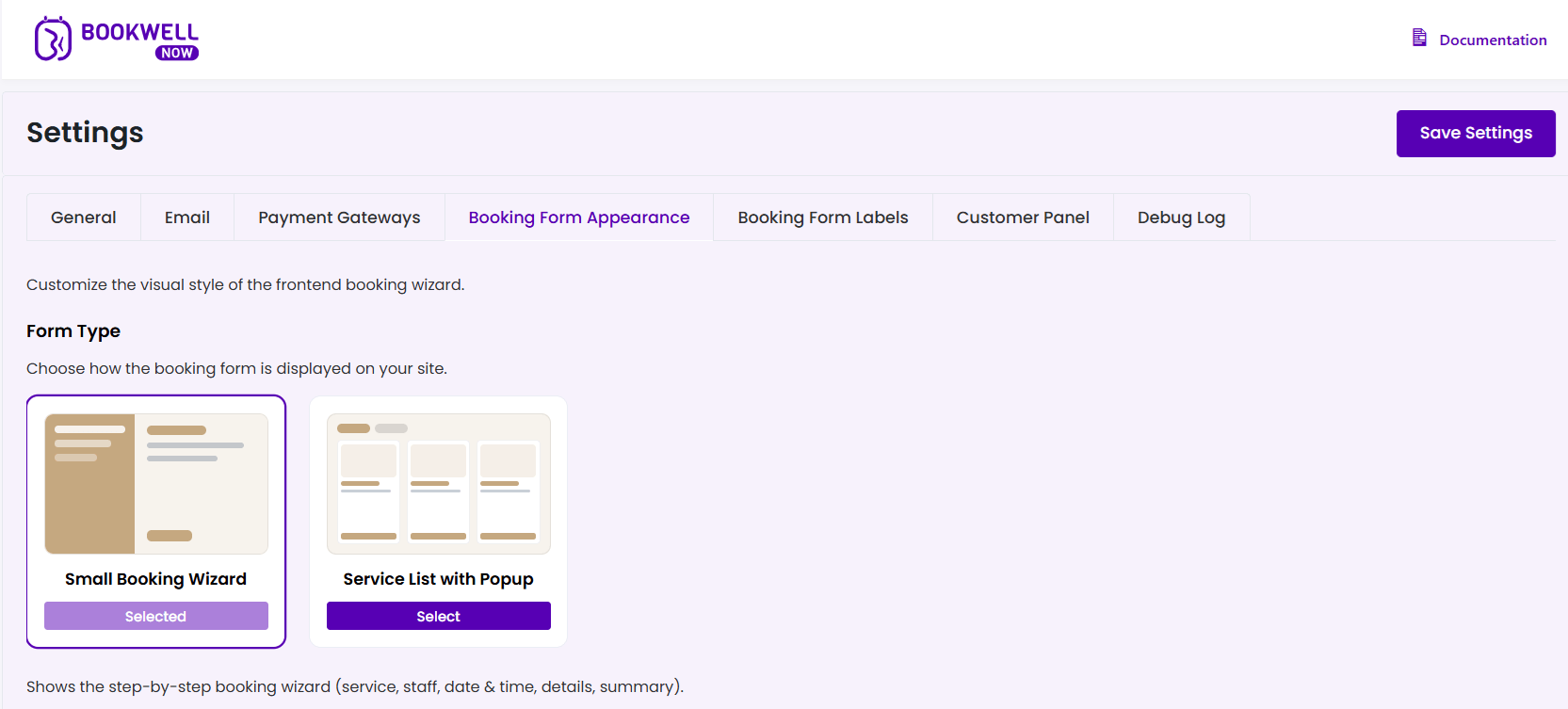Open the Documentation link
The width and height of the screenshot is (1568, 709).
pyautogui.click(x=1492, y=40)
